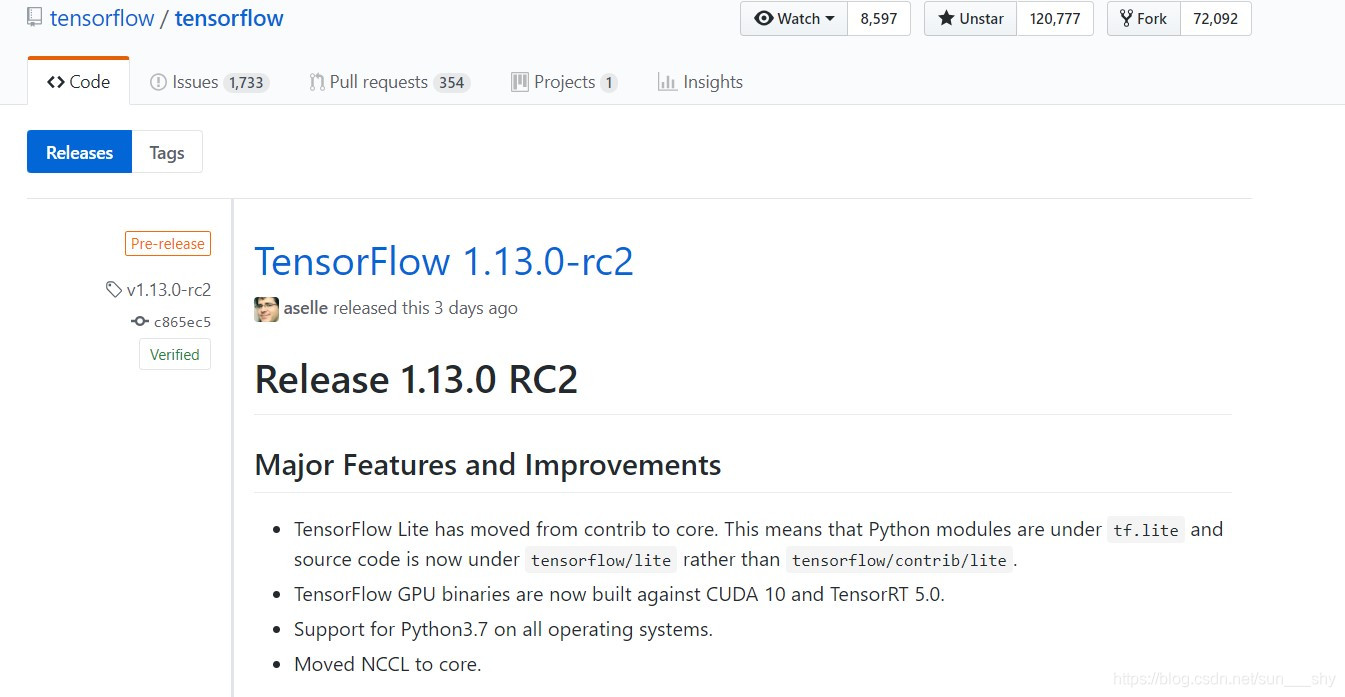Open the Watch dropdown menu
Image resolution: width=1345 pixels, height=697 pixels.
(794, 19)
